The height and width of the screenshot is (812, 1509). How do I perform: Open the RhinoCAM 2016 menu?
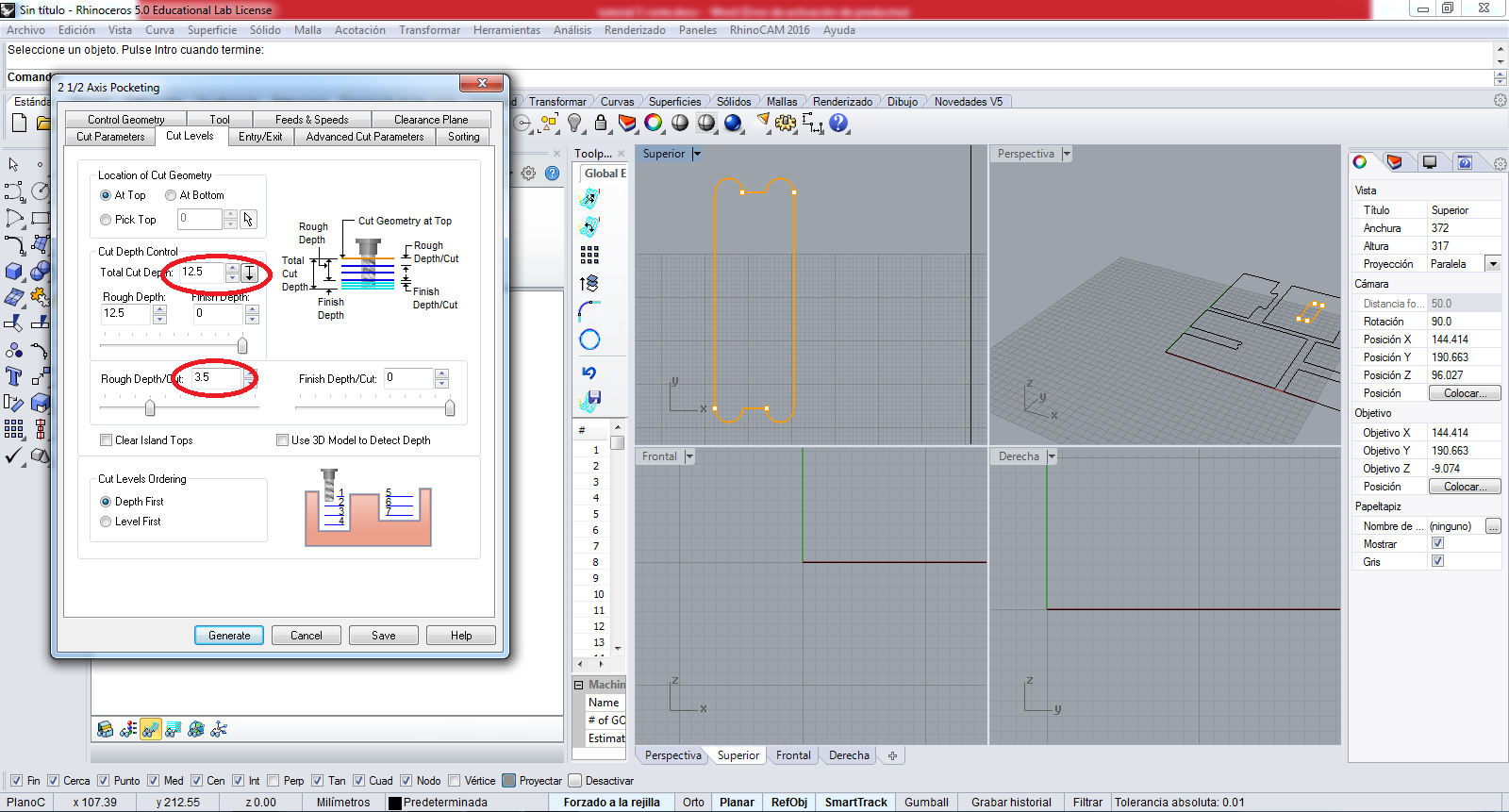[x=769, y=30]
